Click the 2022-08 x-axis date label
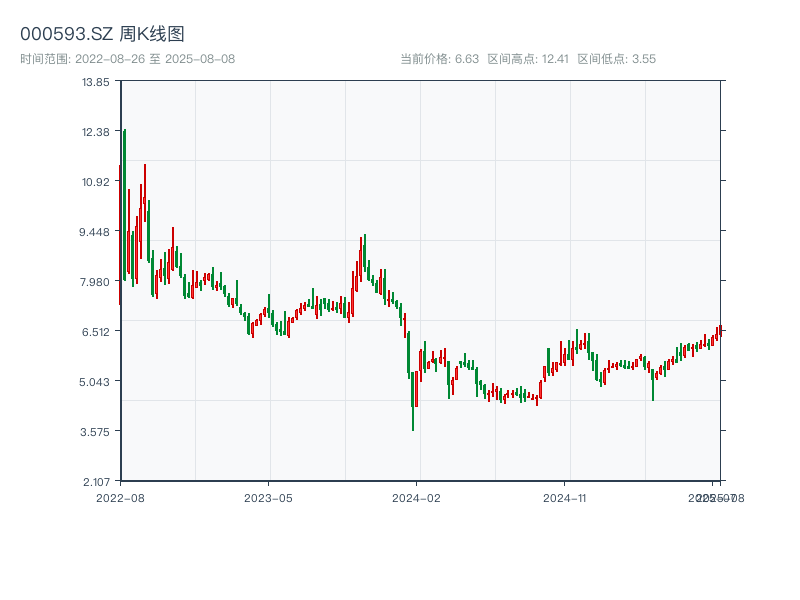 (120, 497)
